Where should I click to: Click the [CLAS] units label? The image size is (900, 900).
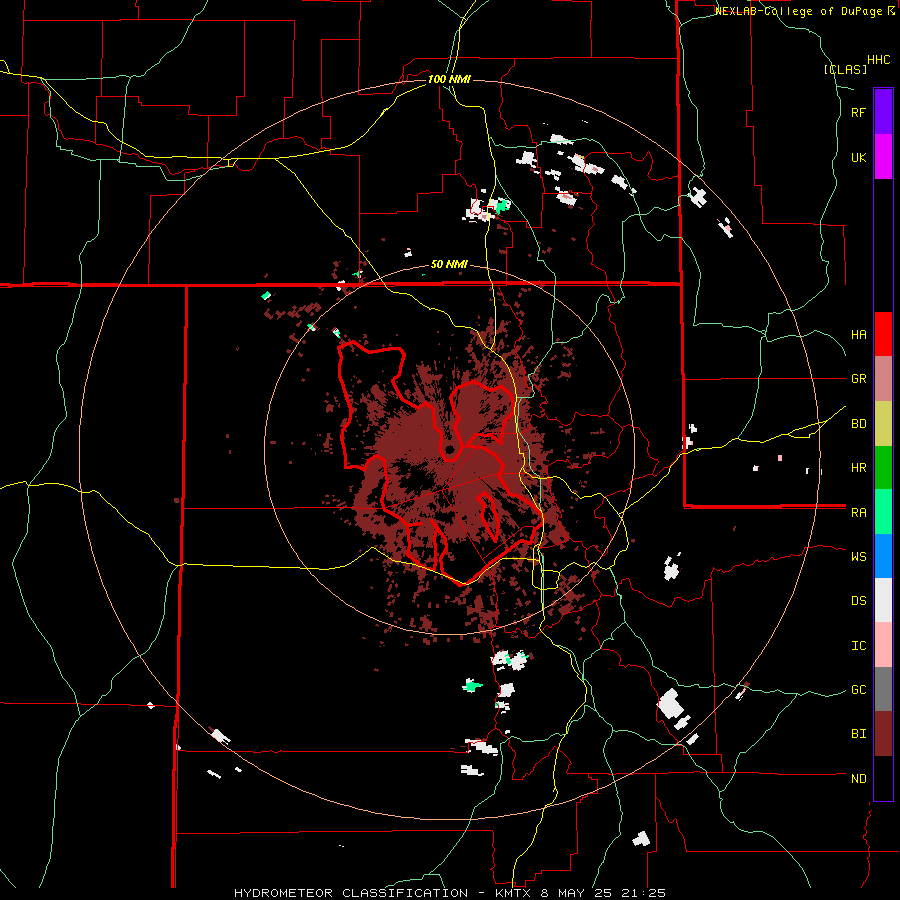[845, 69]
